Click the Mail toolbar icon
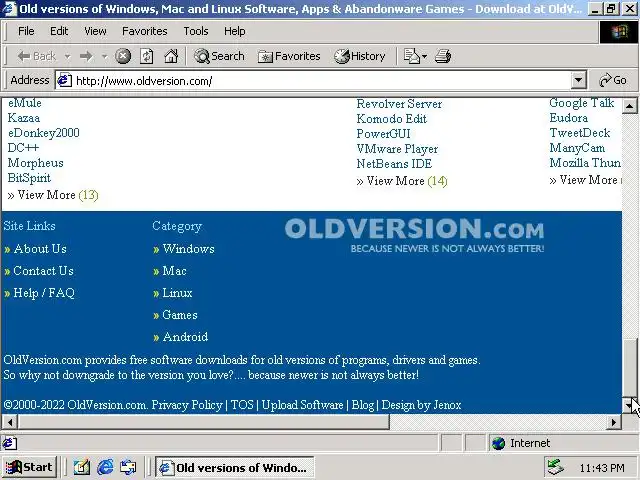The height and width of the screenshot is (480, 640). tap(412, 56)
